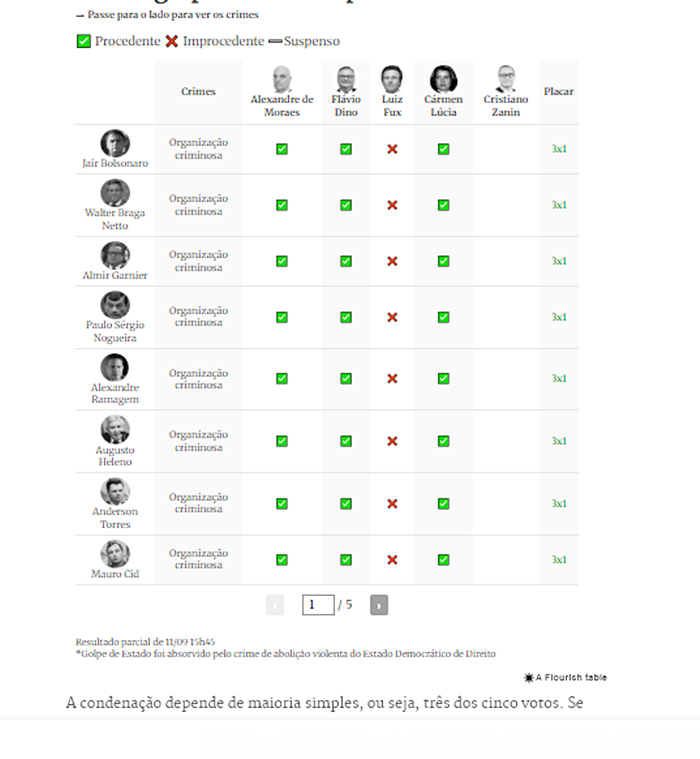Click Cármen Lúcia's portrait photo
The height and width of the screenshot is (759, 700).
point(443,79)
